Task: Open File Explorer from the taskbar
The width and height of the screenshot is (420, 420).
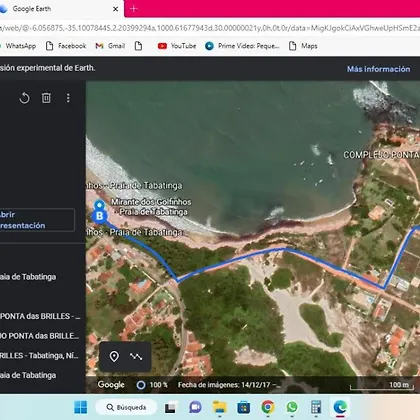Action: pos(220,407)
